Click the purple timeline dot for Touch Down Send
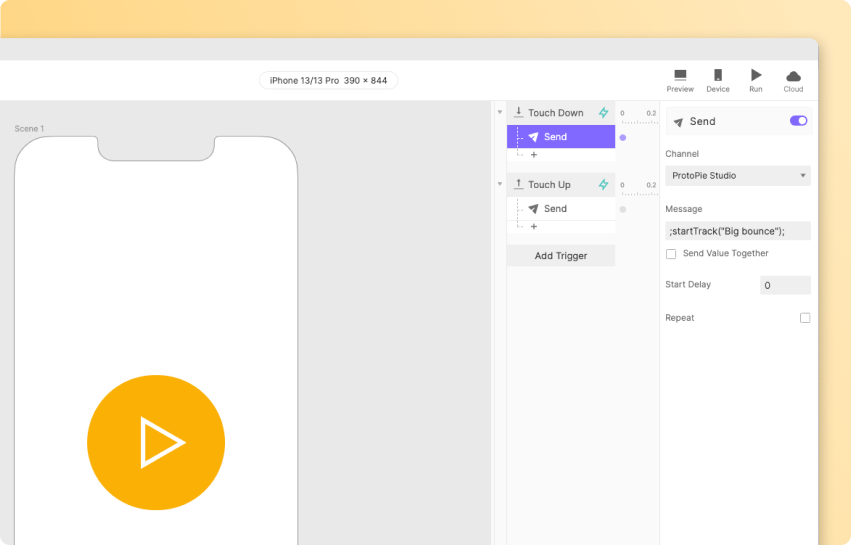 tap(623, 137)
